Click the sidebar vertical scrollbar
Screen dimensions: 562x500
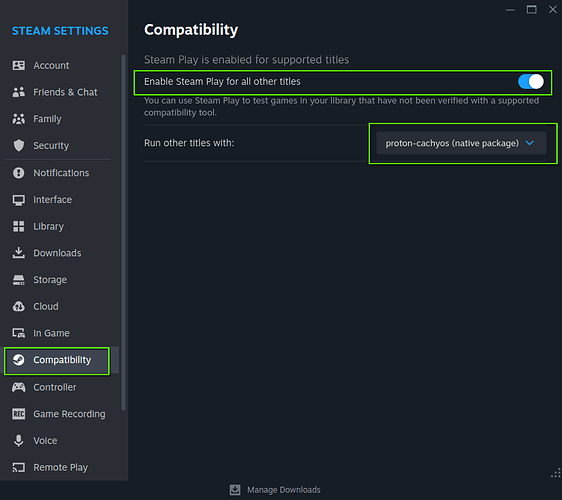[124, 232]
